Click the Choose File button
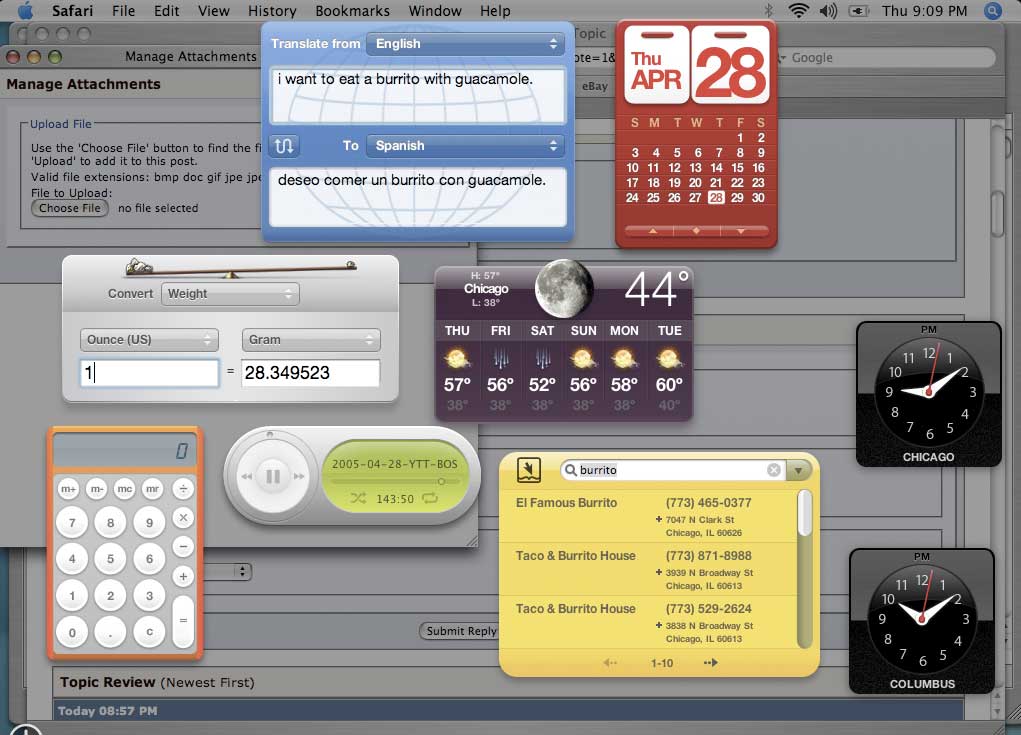The width and height of the screenshot is (1021, 735). pos(70,208)
